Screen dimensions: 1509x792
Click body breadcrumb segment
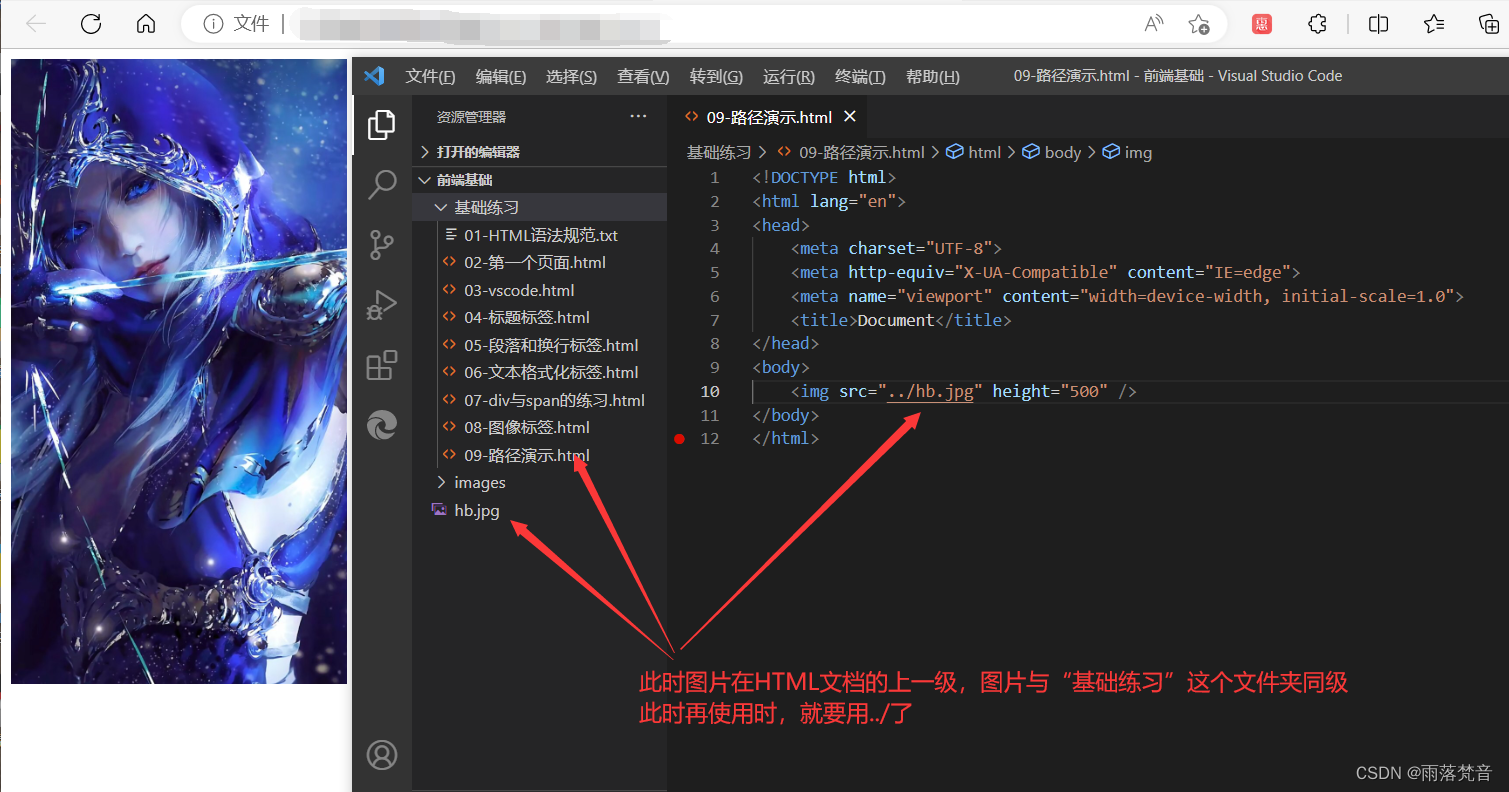[x=1052, y=153]
